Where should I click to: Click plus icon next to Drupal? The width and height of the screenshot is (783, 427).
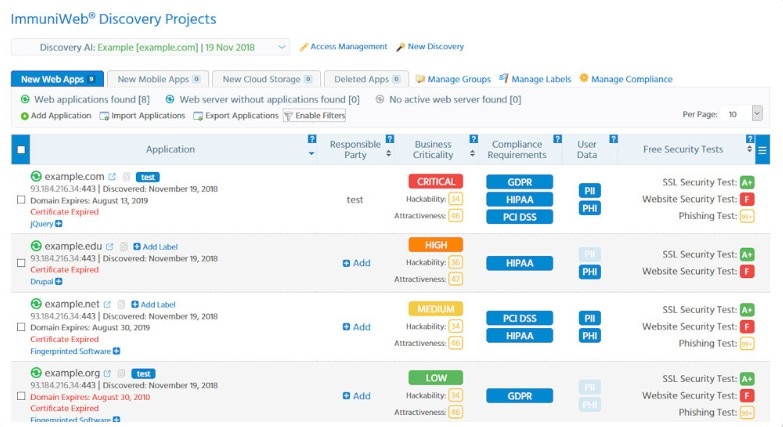59,282
